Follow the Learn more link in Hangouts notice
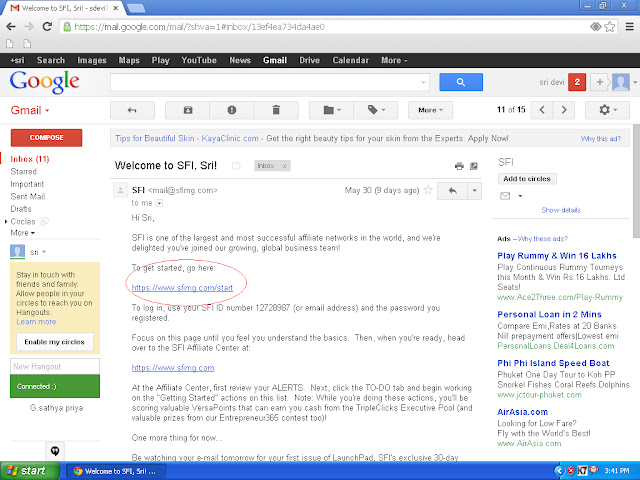640x480 pixels. (36, 322)
